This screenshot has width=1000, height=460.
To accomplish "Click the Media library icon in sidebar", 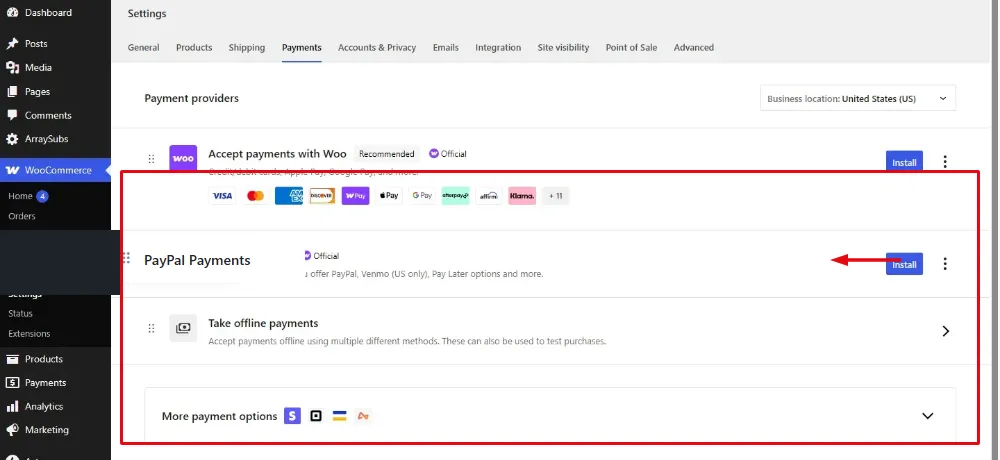I will (12, 68).
